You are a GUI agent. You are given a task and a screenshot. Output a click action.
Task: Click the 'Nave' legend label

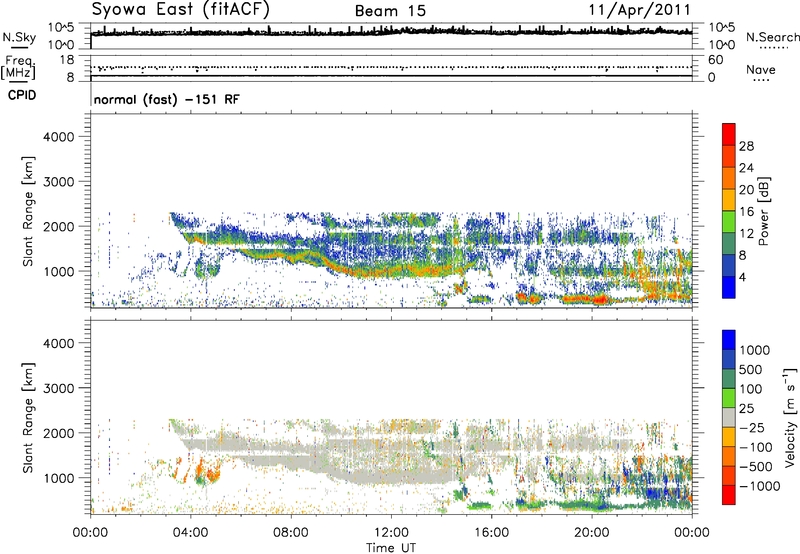pyautogui.click(x=761, y=69)
